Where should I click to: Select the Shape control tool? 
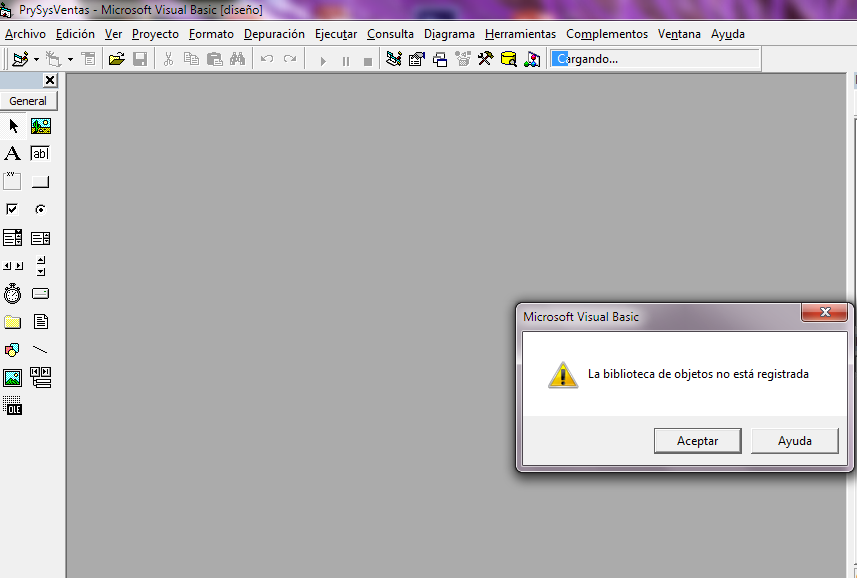12,350
